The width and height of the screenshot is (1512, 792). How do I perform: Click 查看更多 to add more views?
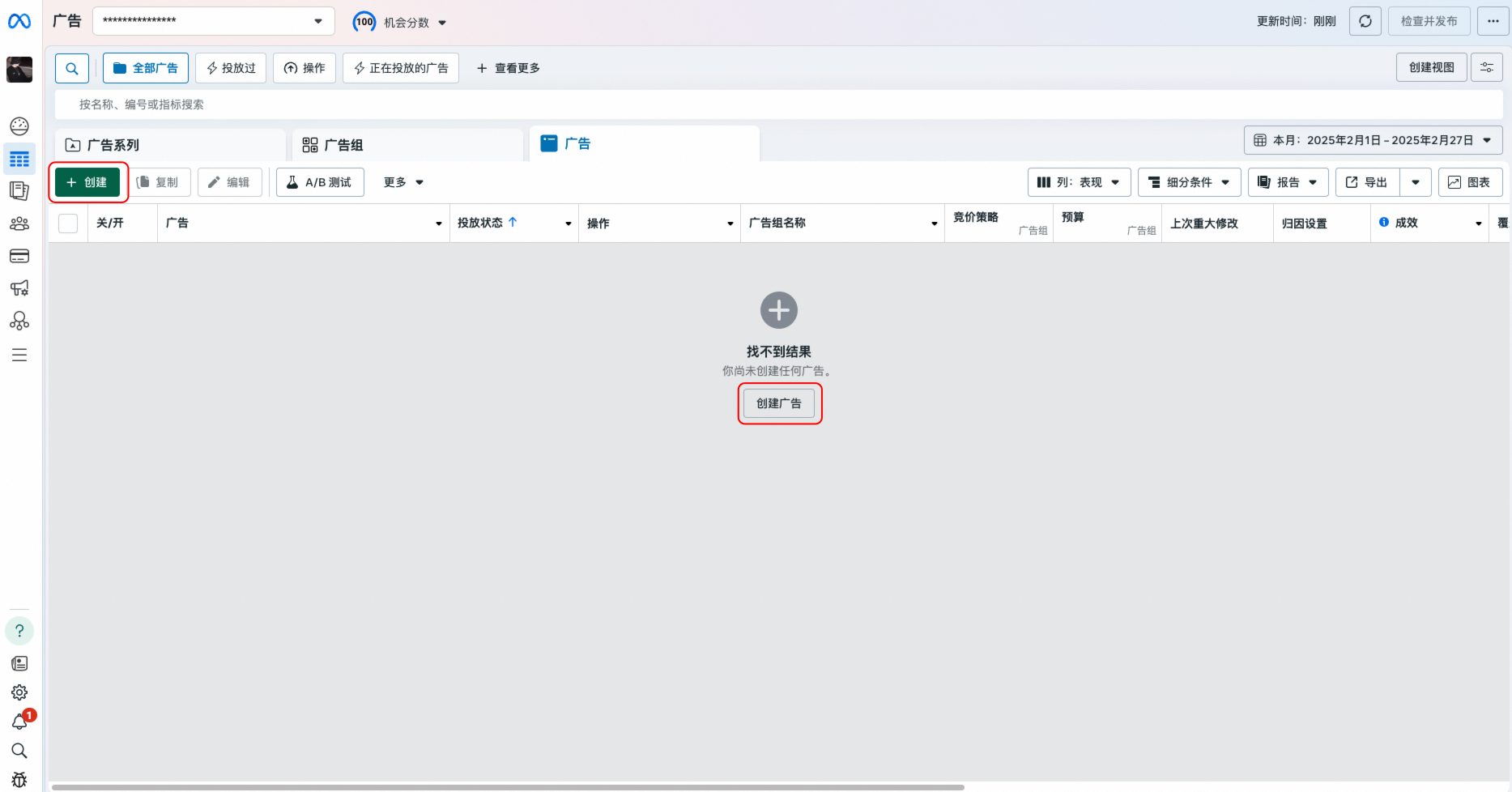(509, 68)
